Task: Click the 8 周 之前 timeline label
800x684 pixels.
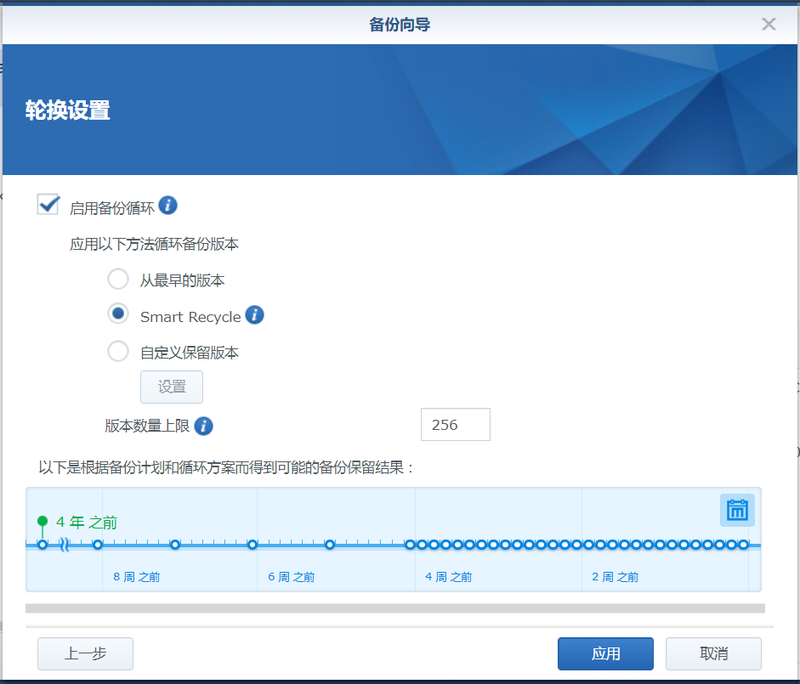Action: 137,577
